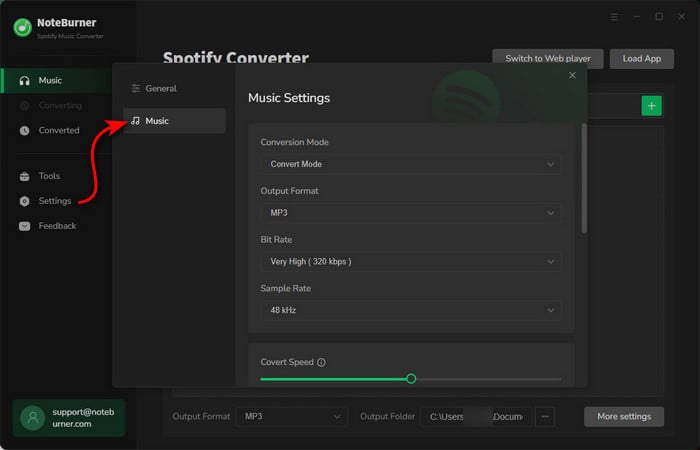Image resolution: width=700 pixels, height=450 pixels.
Task: Click the settings dialog scrollbar
Action: pyautogui.click(x=584, y=179)
